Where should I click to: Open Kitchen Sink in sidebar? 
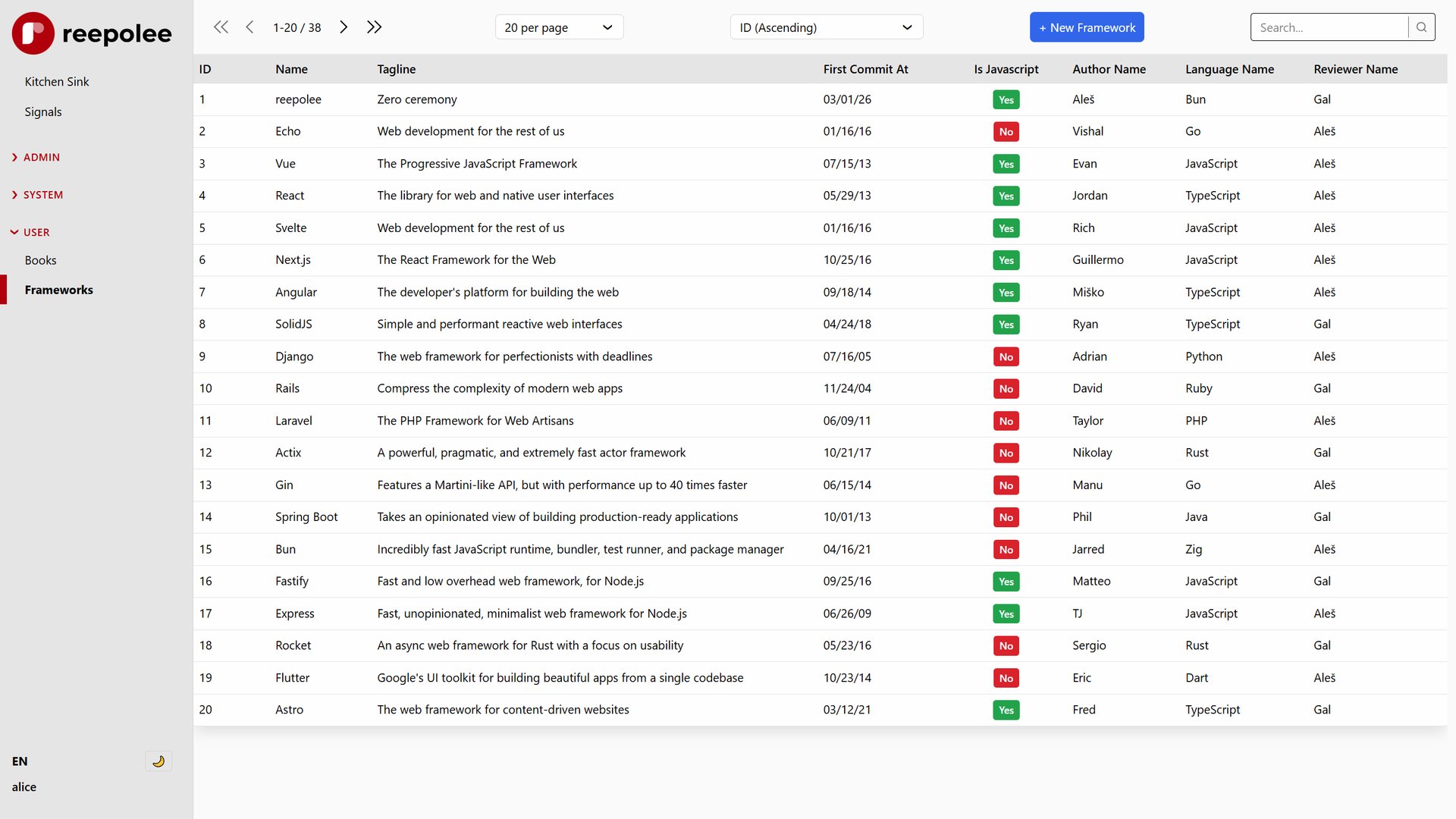coord(57,82)
